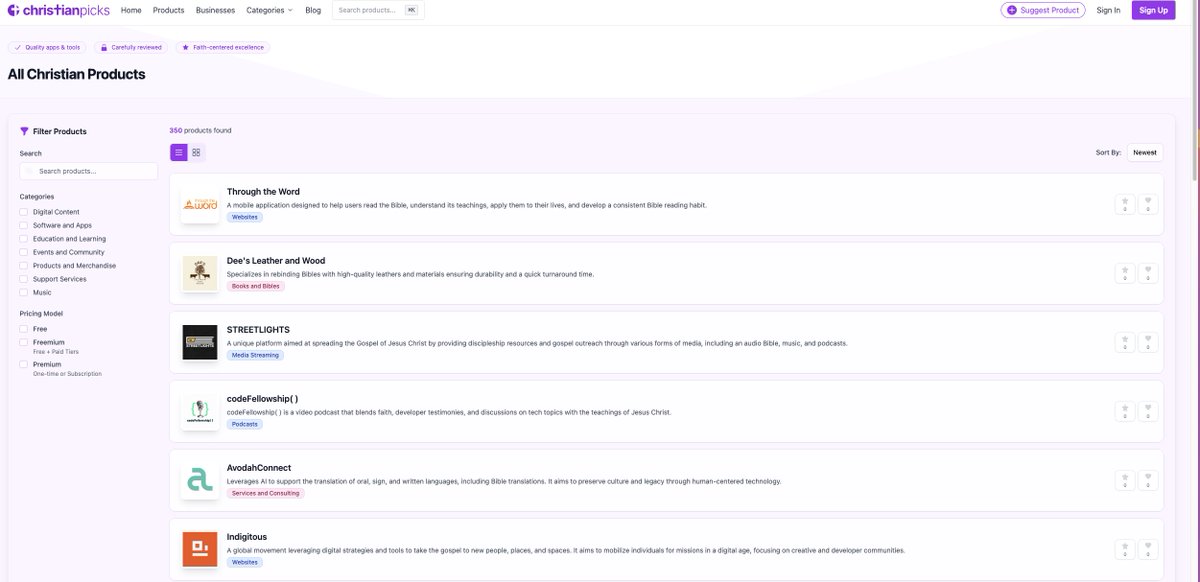Click the Sign Up button
The image size is (1200, 582).
(x=1153, y=10)
